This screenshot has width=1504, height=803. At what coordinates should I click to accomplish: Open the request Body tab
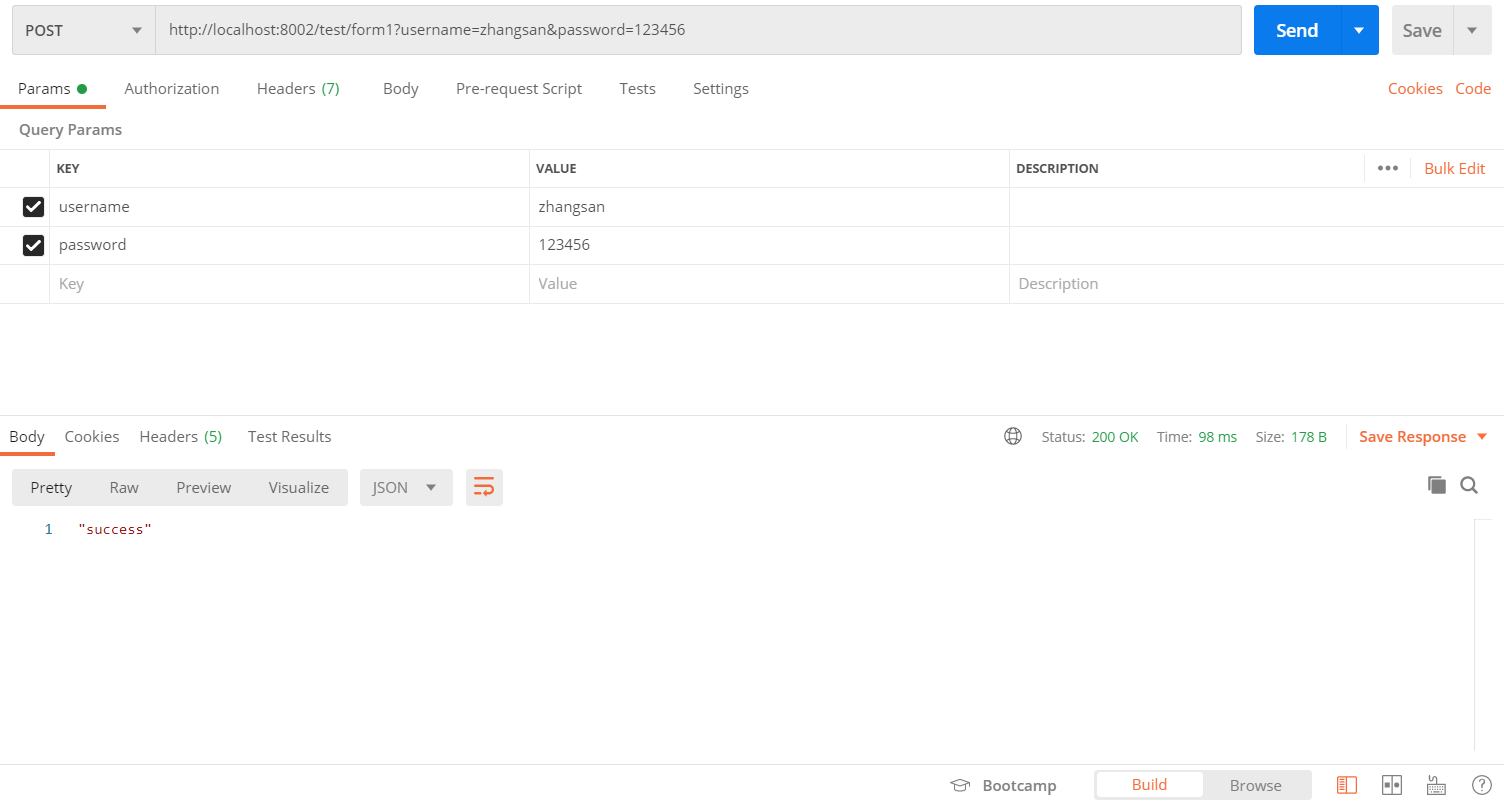(400, 88)
